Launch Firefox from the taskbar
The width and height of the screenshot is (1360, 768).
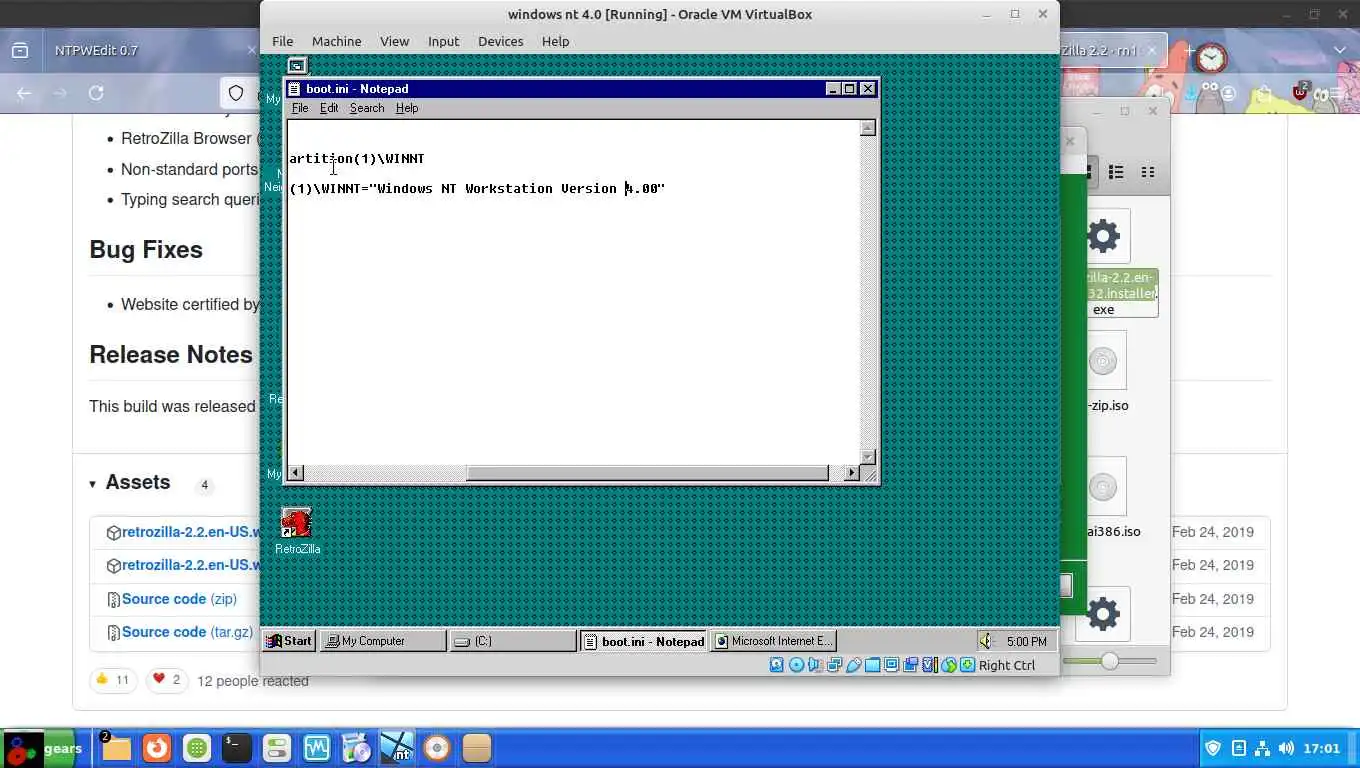(156, 748)
